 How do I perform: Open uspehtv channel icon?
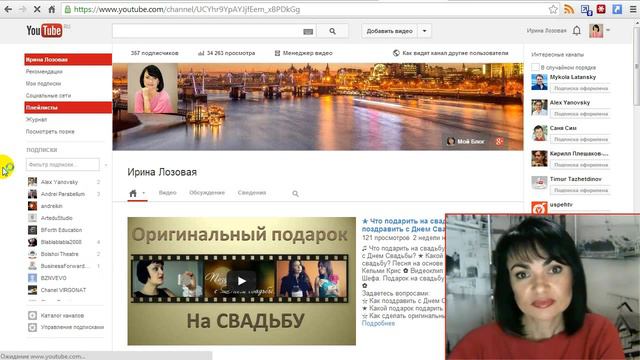[539, 208]
